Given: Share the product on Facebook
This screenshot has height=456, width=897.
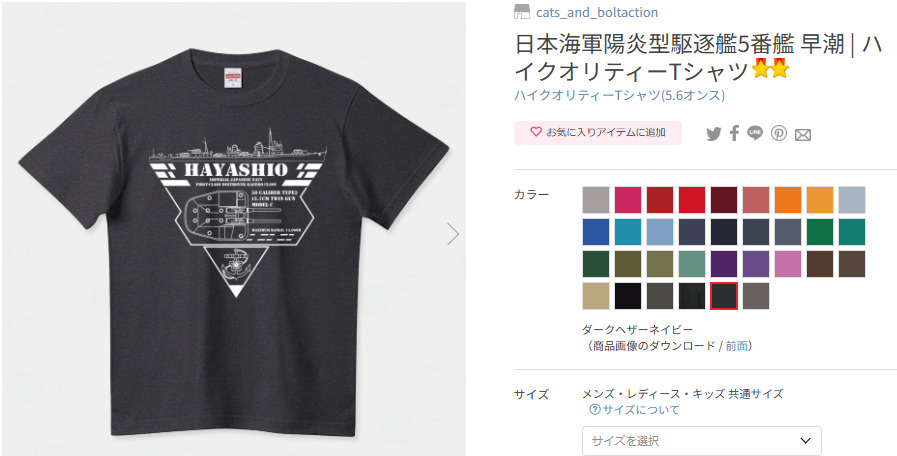Looking at the screenshot, I should [734, 133].
